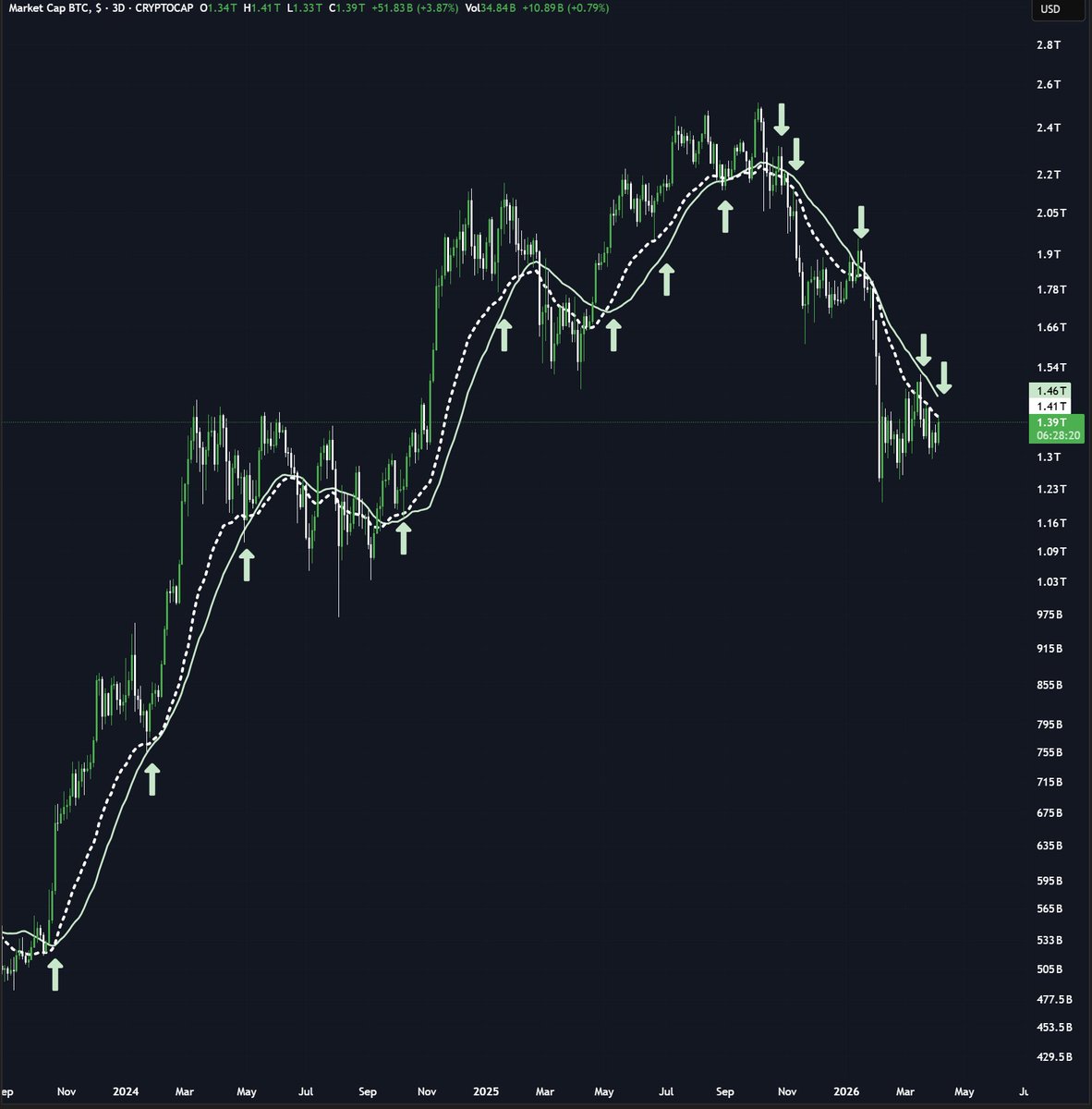Click the 565B price axis label
This screenshot has height=1109, width=1092.
click(x=1050, y=908)
